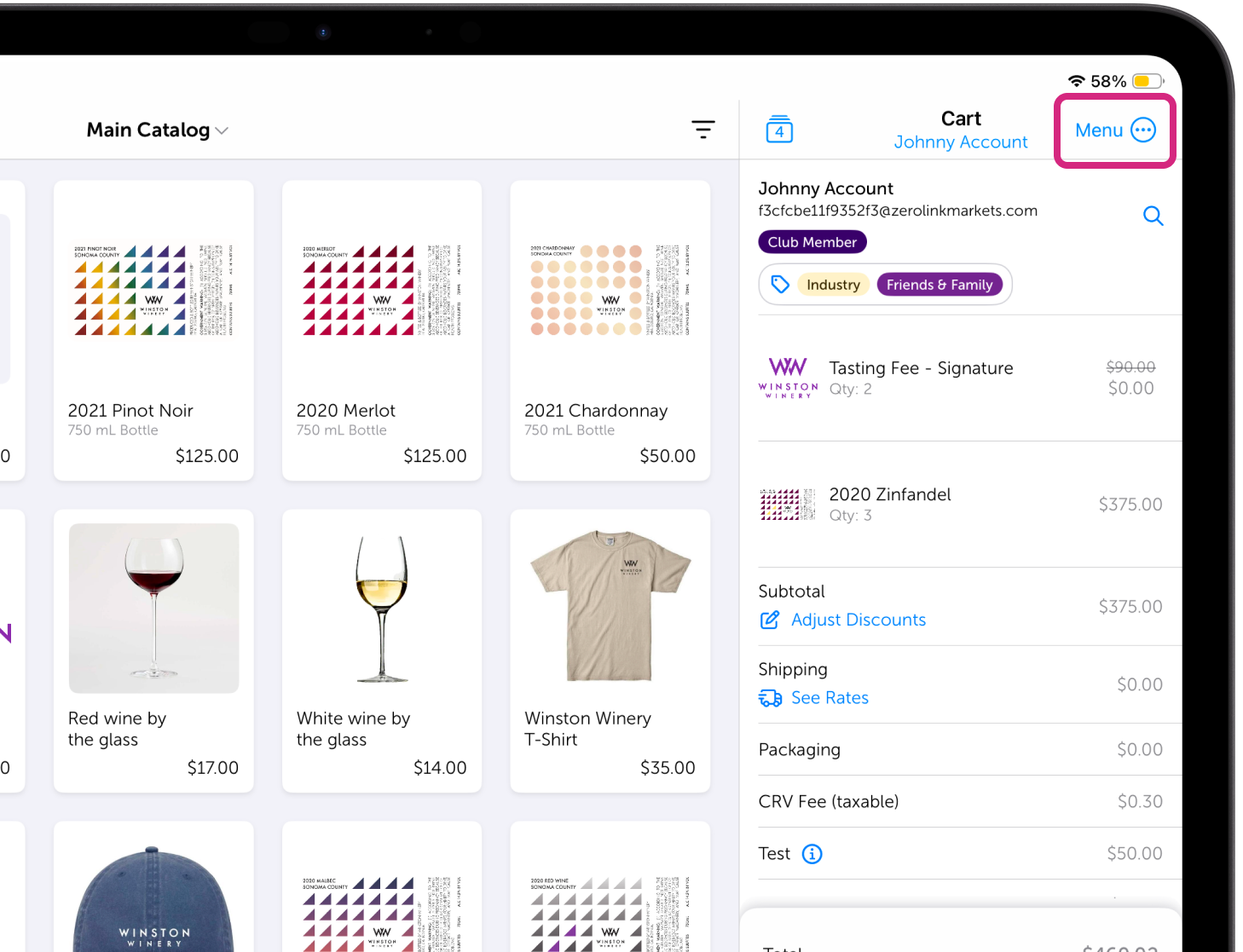Tap the Winston Winery logo in cart
The image size is (1243, 952).
788,378
